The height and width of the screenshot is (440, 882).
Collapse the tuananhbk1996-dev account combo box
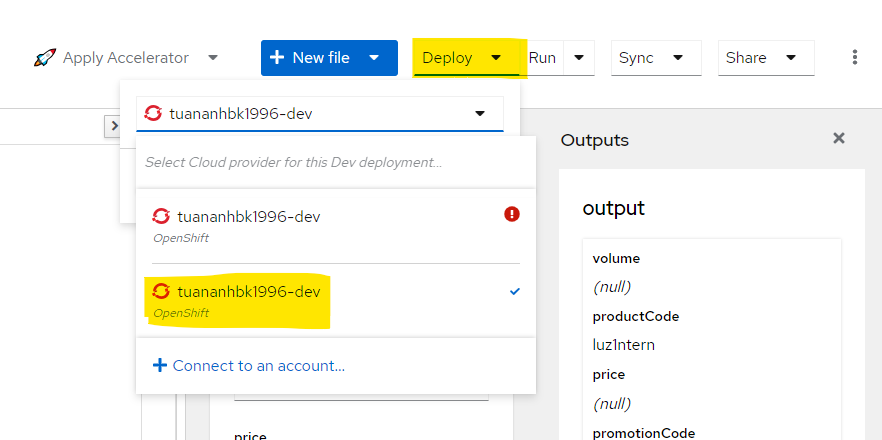coord(320,114)
